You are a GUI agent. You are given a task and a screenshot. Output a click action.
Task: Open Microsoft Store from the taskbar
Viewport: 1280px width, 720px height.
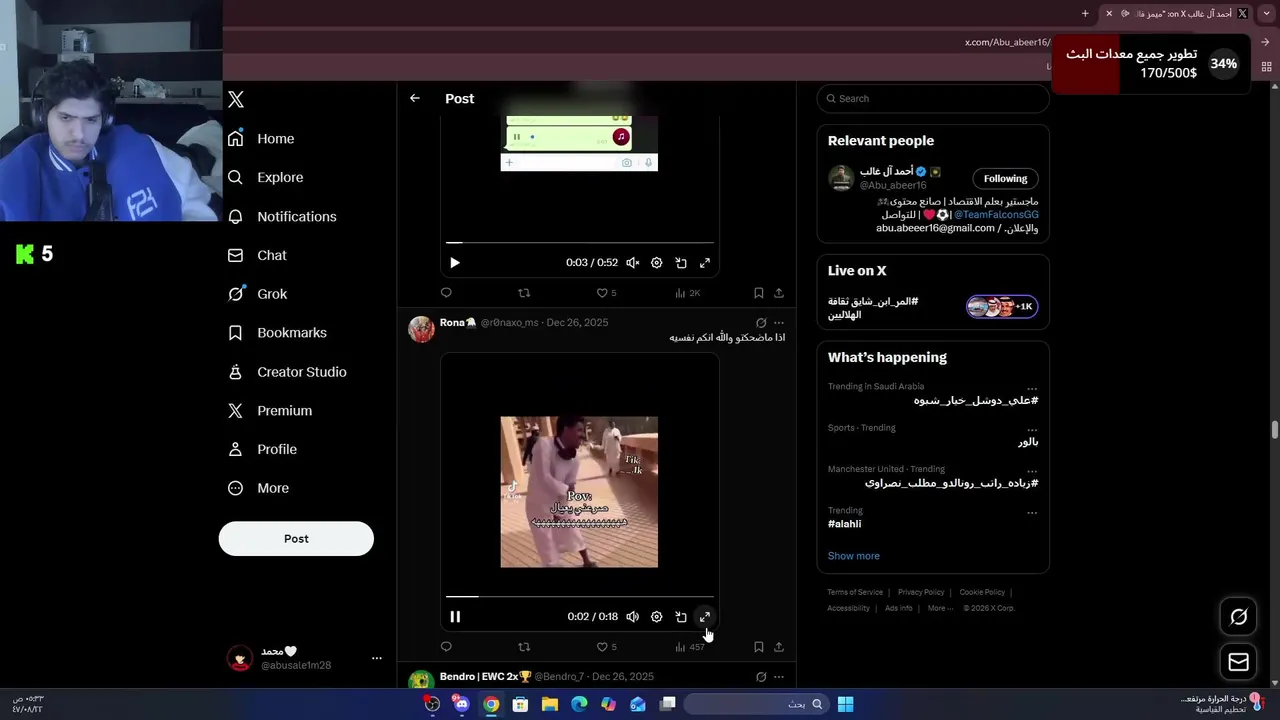(520, 704)
